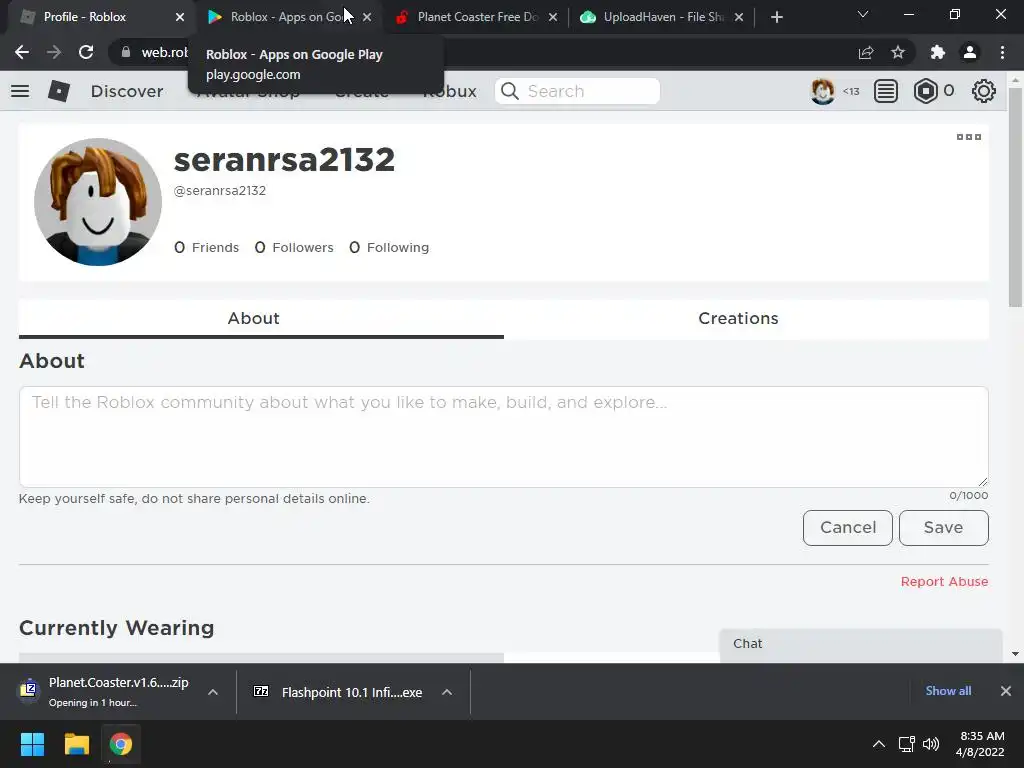Click the About description text area
This screenshot has width=1024, height=768.
click(x=504, y=436)
